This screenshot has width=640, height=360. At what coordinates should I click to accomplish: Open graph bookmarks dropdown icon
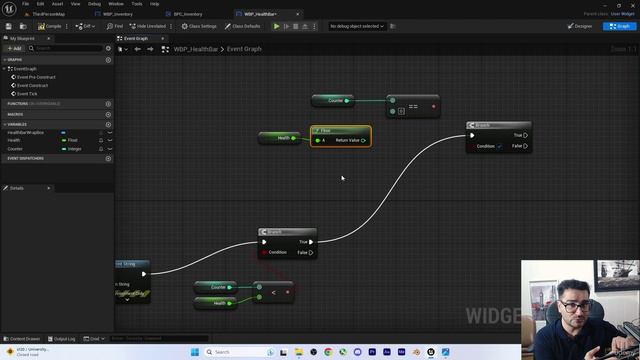122,49
